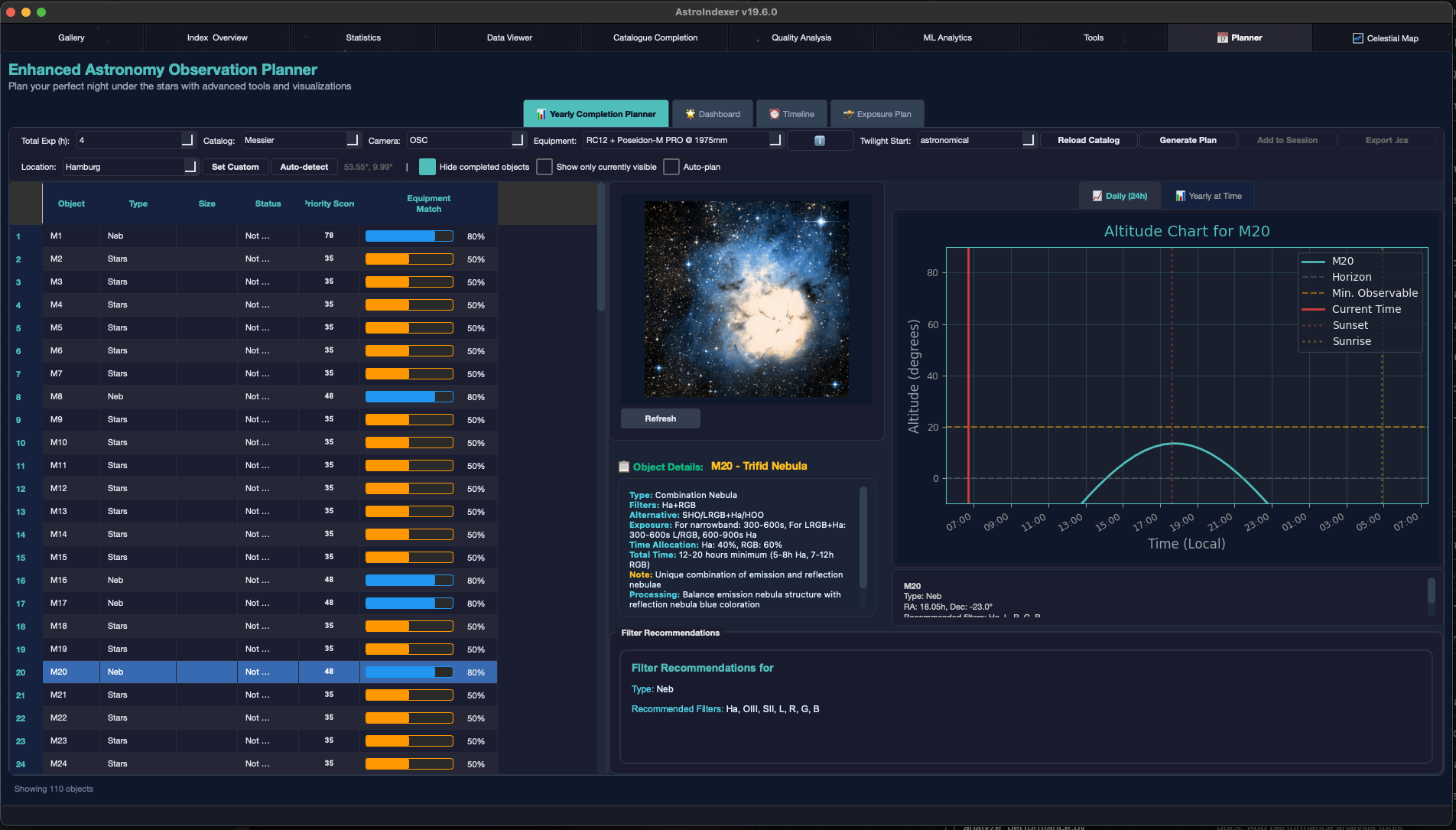This screenshot has width=1456, height=830.
Task: Uncheck Hide completed objects checkbox
Action: (x=427, y=167)
